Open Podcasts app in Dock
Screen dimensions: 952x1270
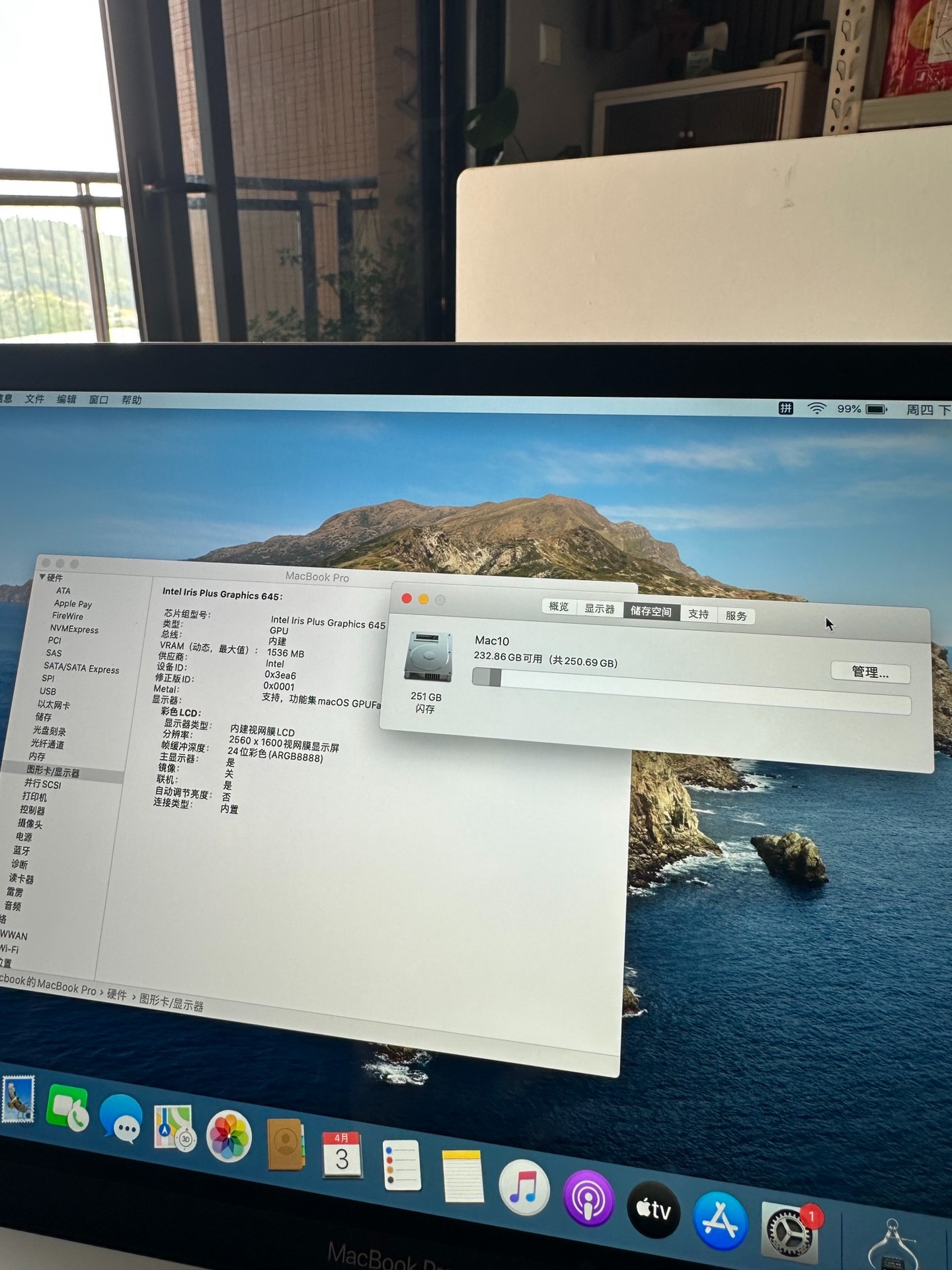point(588,1199)
